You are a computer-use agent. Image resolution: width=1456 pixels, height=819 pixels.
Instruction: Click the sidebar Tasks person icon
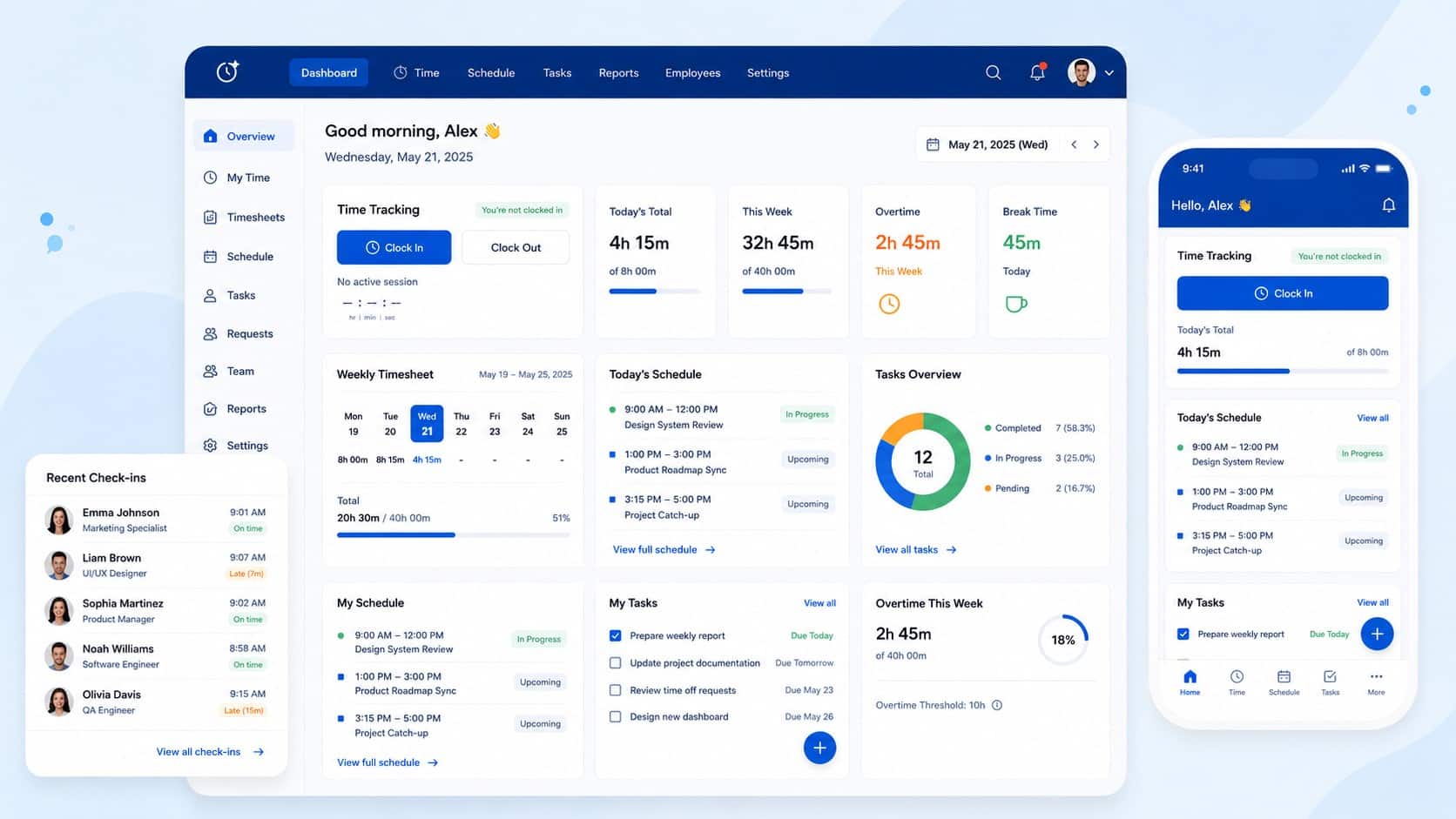click(210, 296)
